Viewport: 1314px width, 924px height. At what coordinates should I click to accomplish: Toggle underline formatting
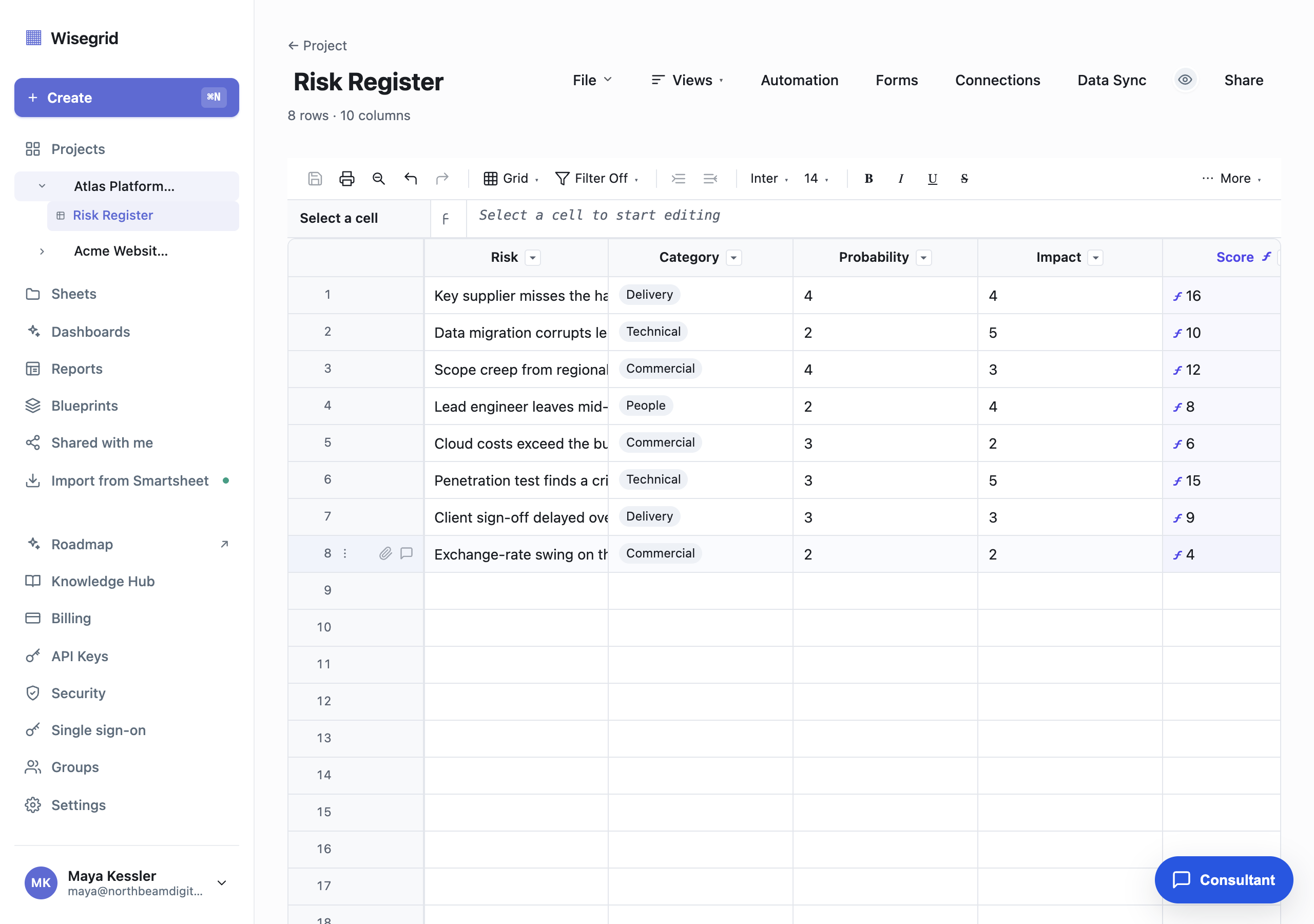932,179
